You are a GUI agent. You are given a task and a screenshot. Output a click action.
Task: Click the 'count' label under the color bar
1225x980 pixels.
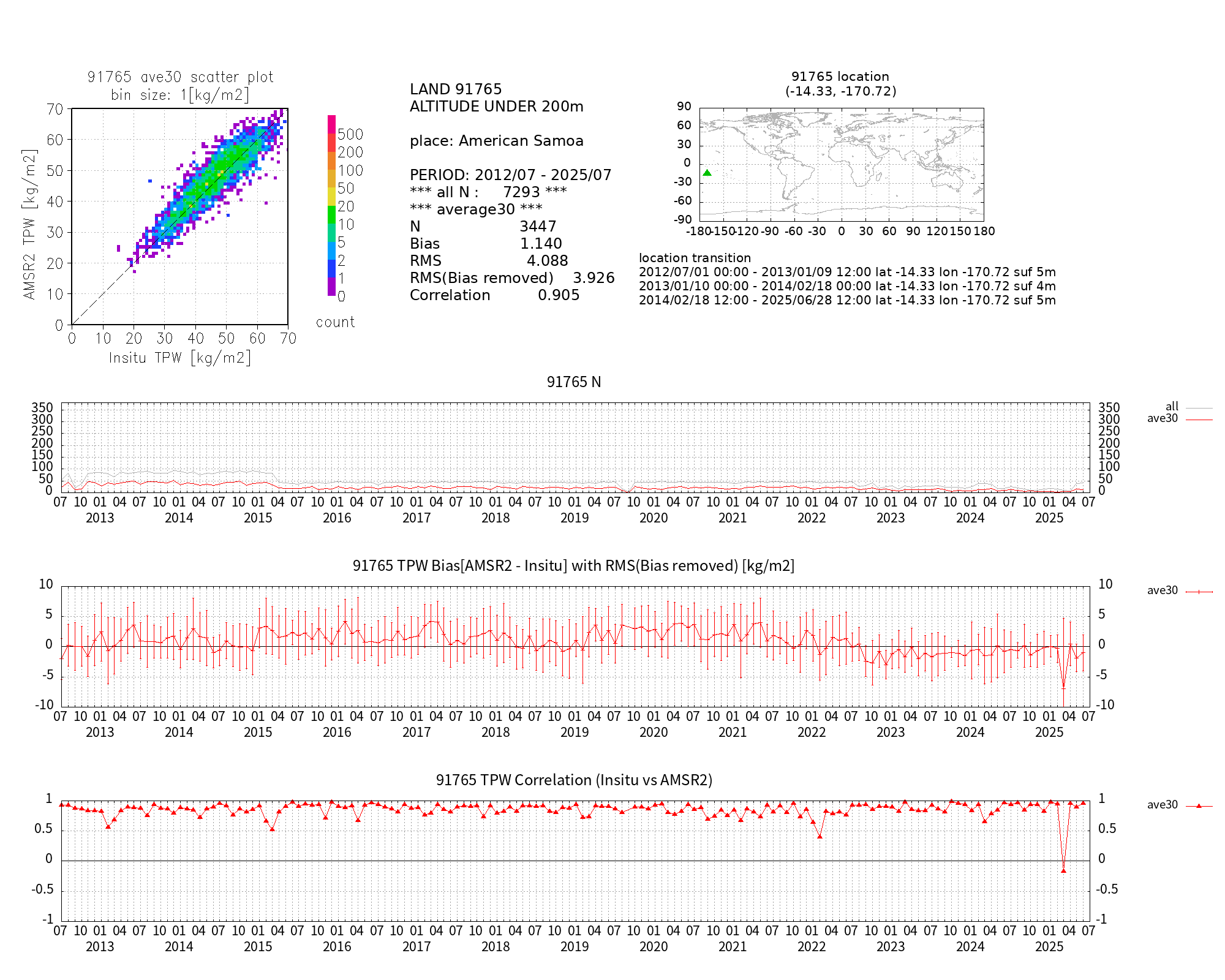tap(335, 322)
